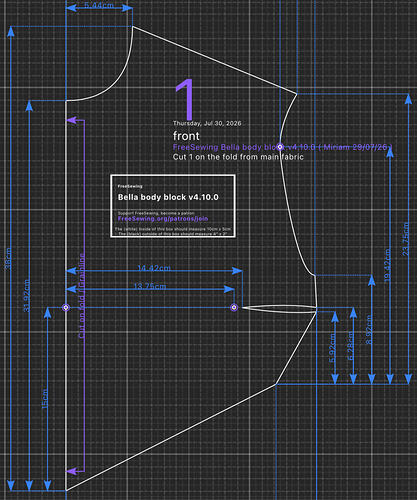Select the bottom grainline arrowhead
417x500 pixels.
(72, 471)
